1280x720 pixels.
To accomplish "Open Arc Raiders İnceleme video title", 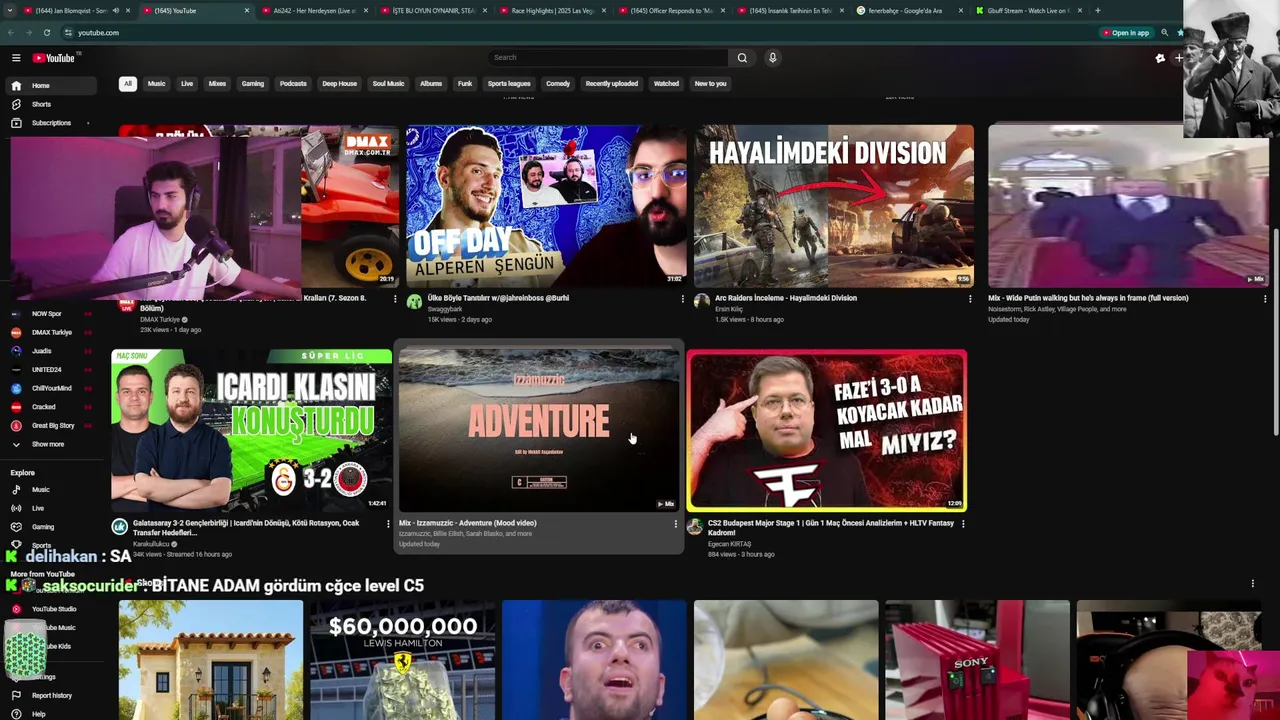I will pos(786,298).
